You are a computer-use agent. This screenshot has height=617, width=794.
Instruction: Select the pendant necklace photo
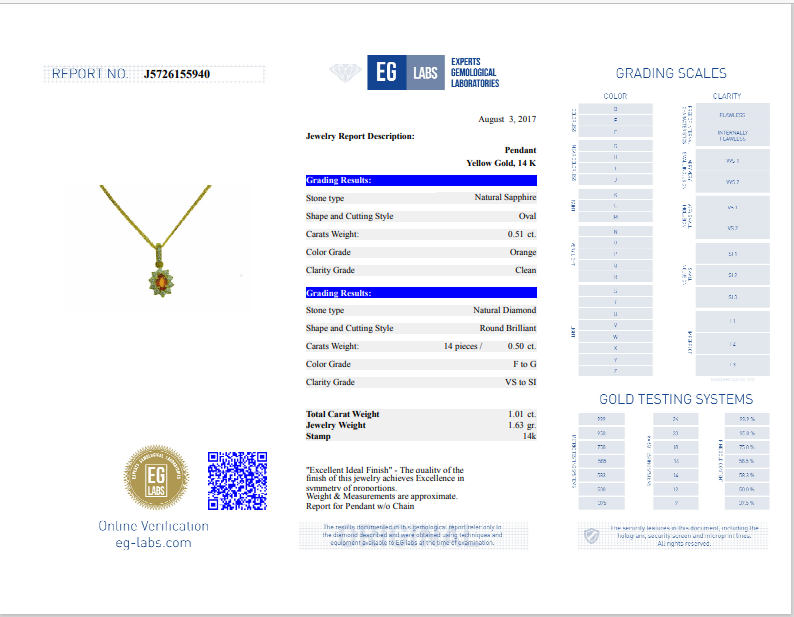tap(157, 243)
